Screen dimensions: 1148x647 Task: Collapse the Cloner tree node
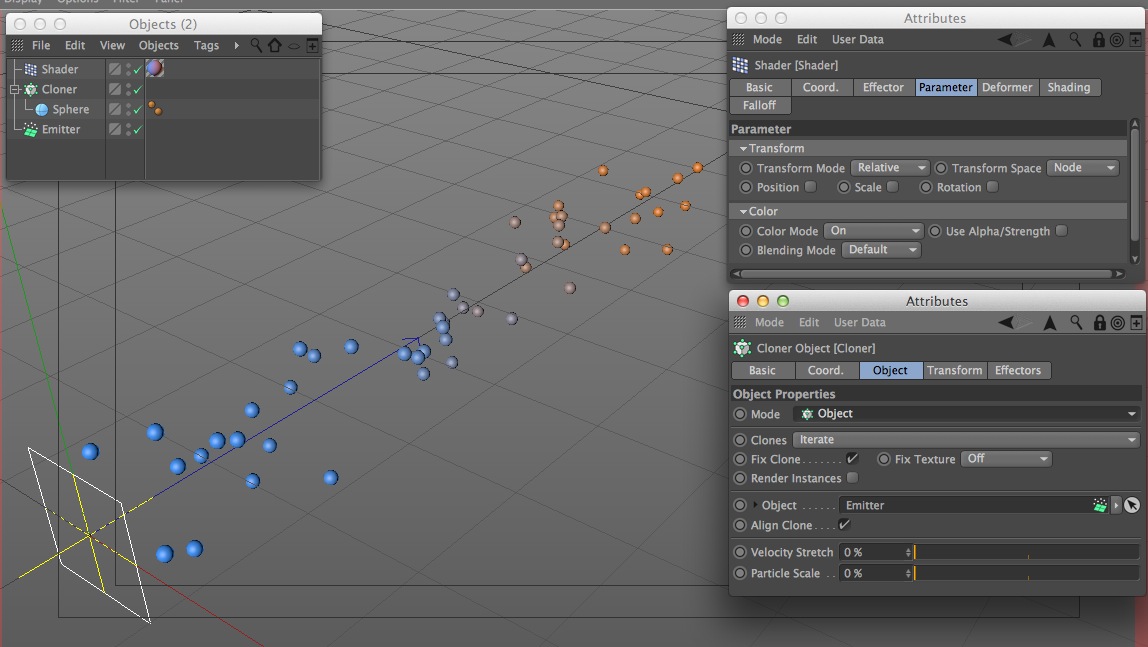click(14, 89)
